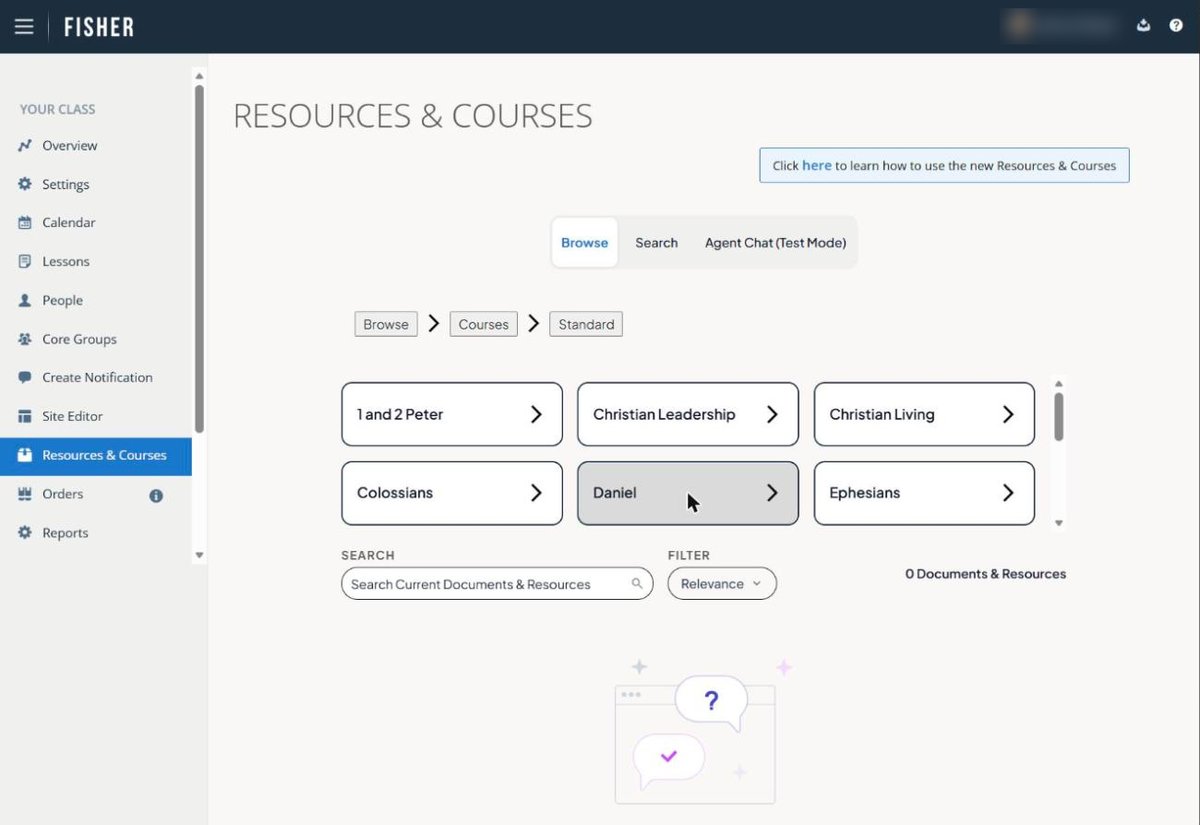Click the Site Editor layout icon
The height and width of the screenshot is (825, 1200).
[25, 416]
